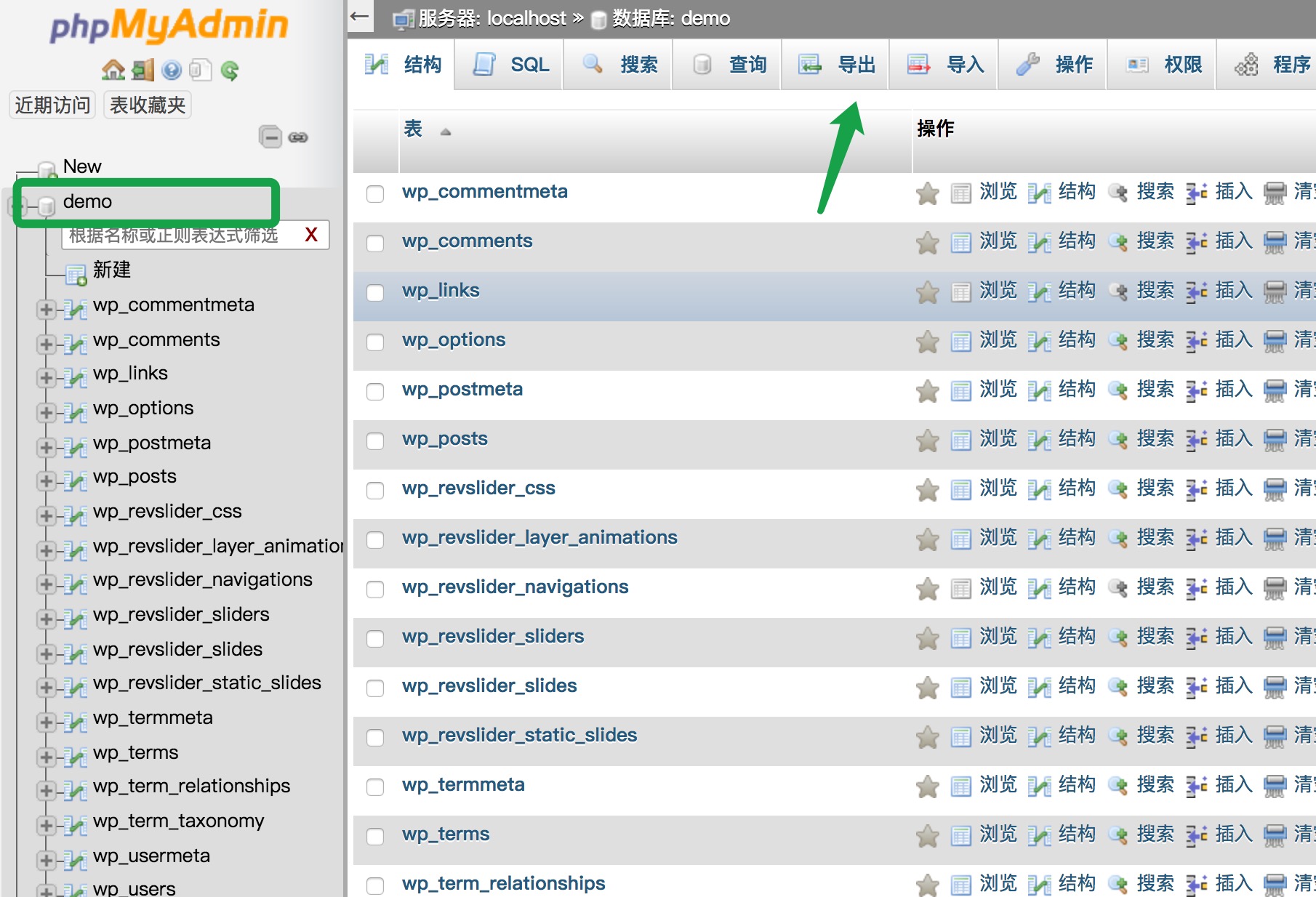Open the 搜索 (Search) tab
This screenshot has width=1316, height=897.
point(619,65)
